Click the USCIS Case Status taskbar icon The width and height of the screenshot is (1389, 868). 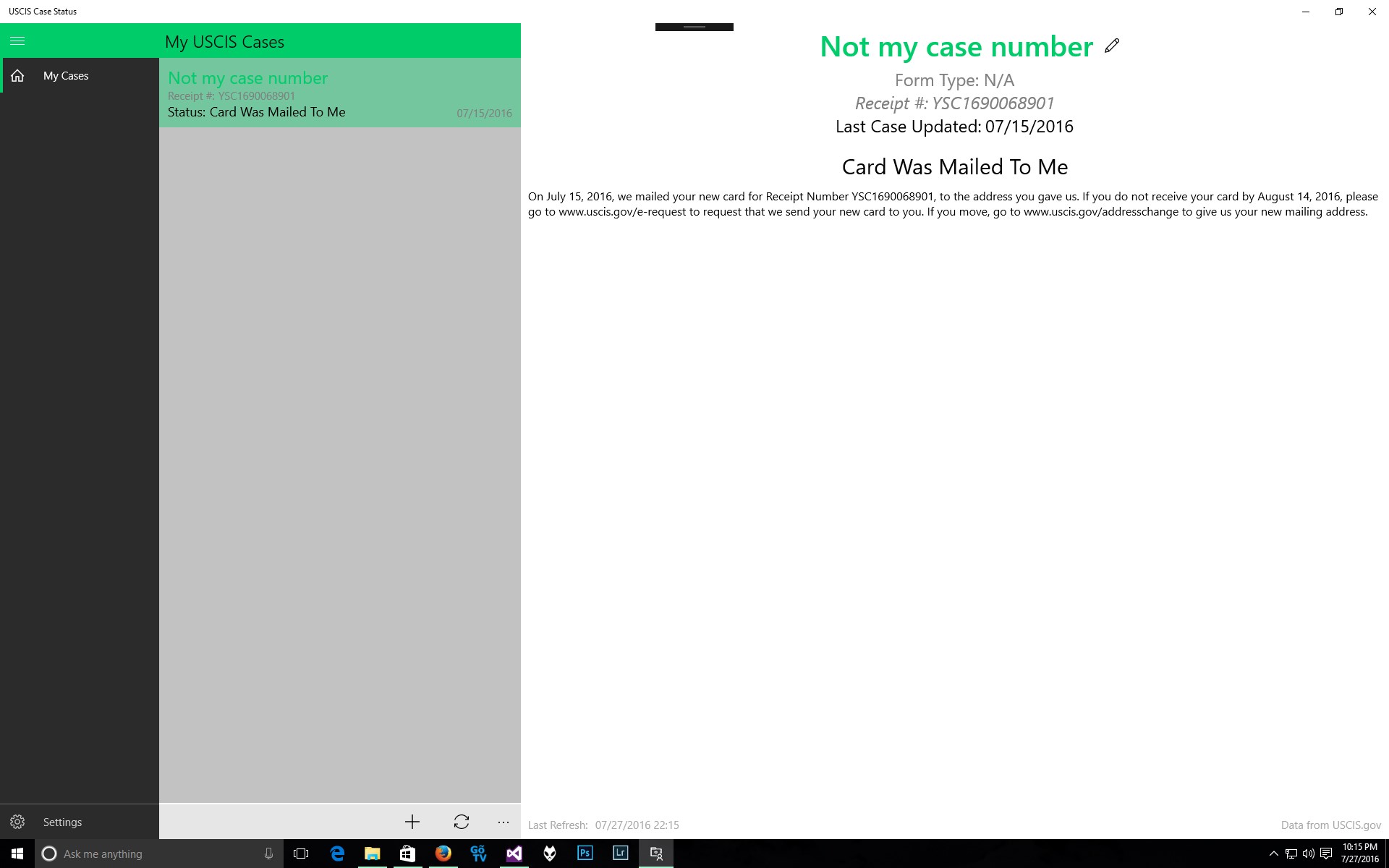click(656, 854)
